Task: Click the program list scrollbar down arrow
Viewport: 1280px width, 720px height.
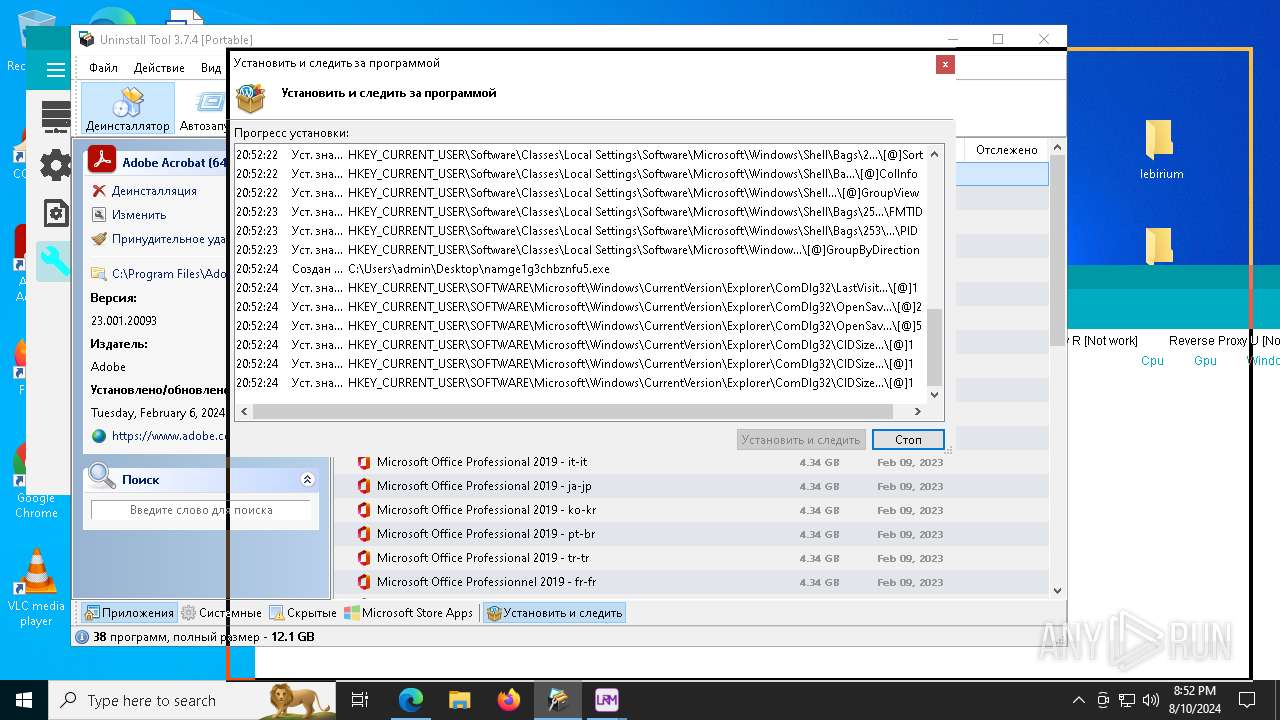Action: [1058, 591]
